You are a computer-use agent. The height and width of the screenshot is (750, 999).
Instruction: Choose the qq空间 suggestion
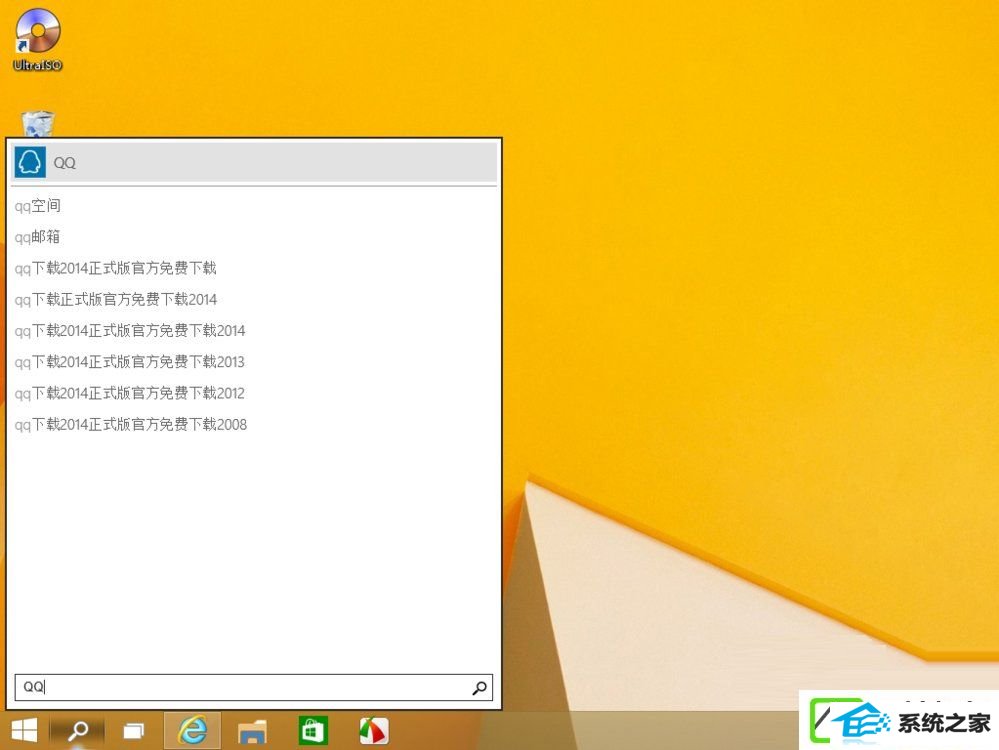[38, 206]
